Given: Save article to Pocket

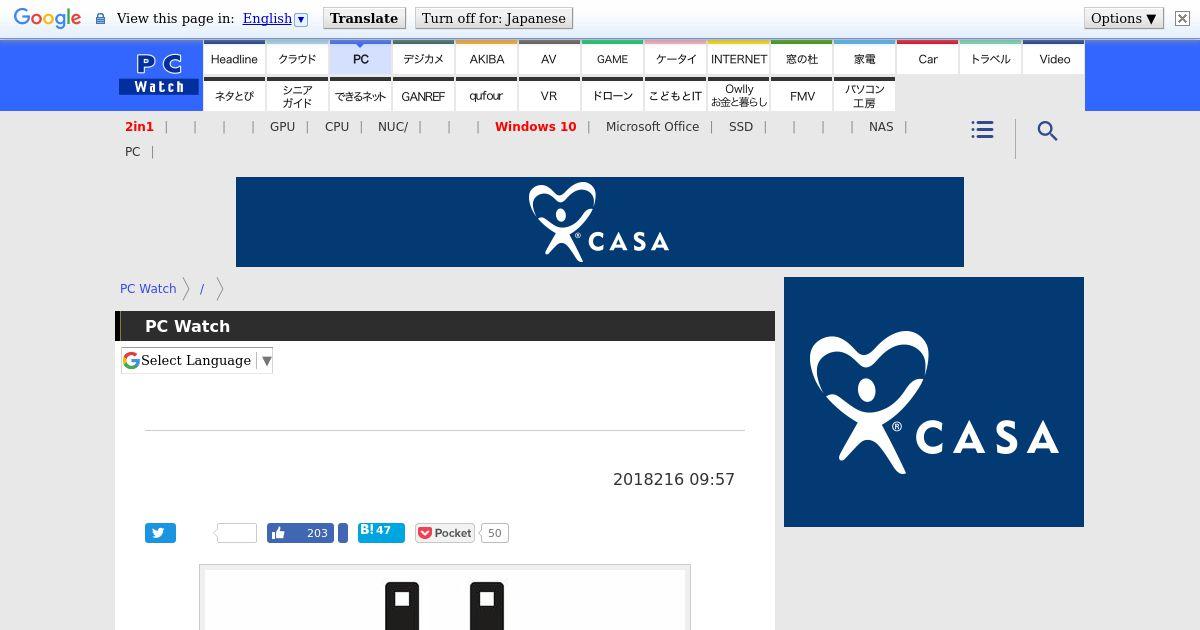Looking at the screenshot, I should click(445, 533).
